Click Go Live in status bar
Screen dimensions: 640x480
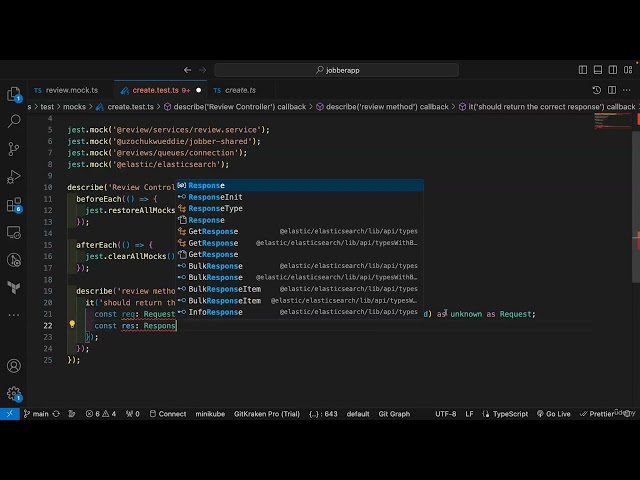click(x=553, y=414)
